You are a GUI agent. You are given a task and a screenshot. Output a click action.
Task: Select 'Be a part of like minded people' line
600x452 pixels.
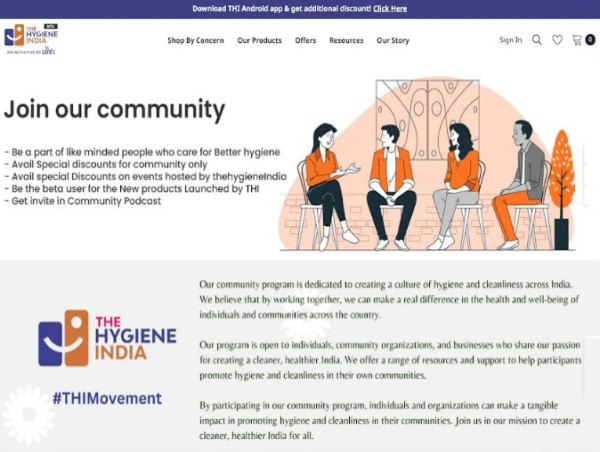pos(142,152)
